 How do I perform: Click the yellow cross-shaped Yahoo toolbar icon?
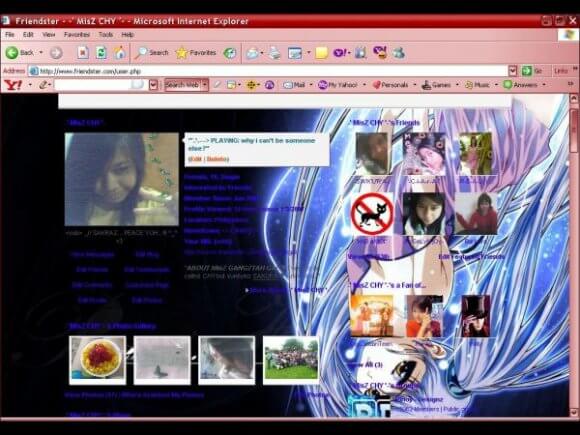coord(251,85)
